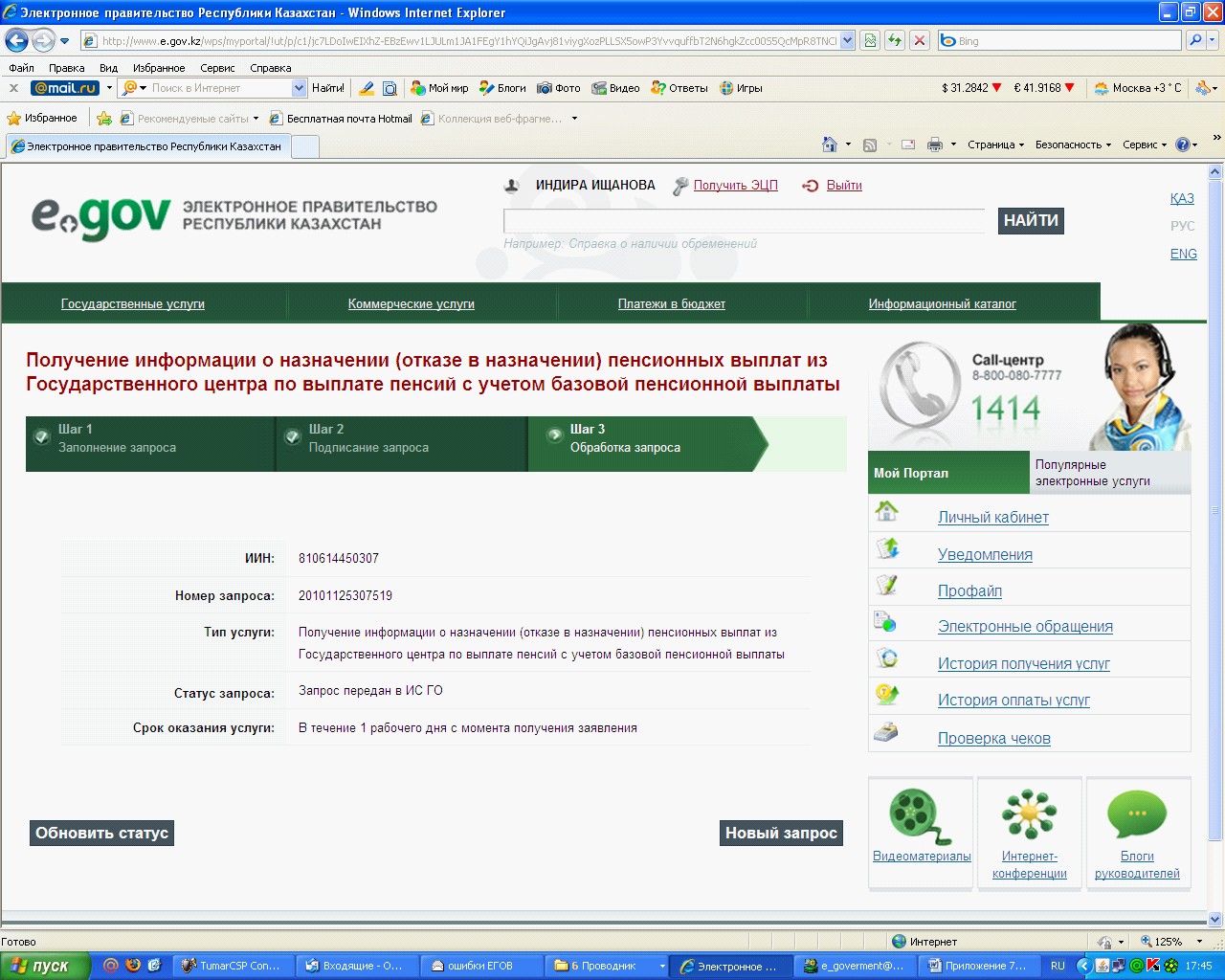Click the Личный кабинет house icon
The image size is (1225, 980).
[x=887, y=511]
